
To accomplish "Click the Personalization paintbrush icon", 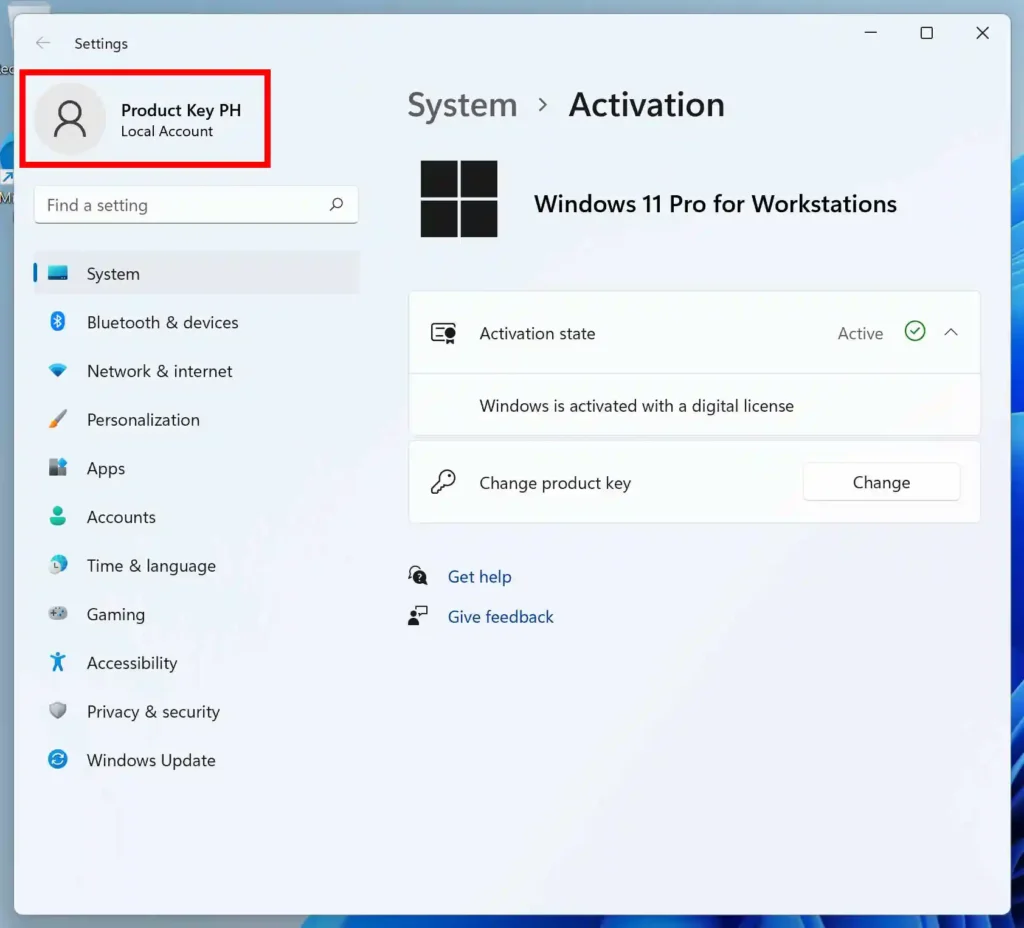I will click(57, 419).
